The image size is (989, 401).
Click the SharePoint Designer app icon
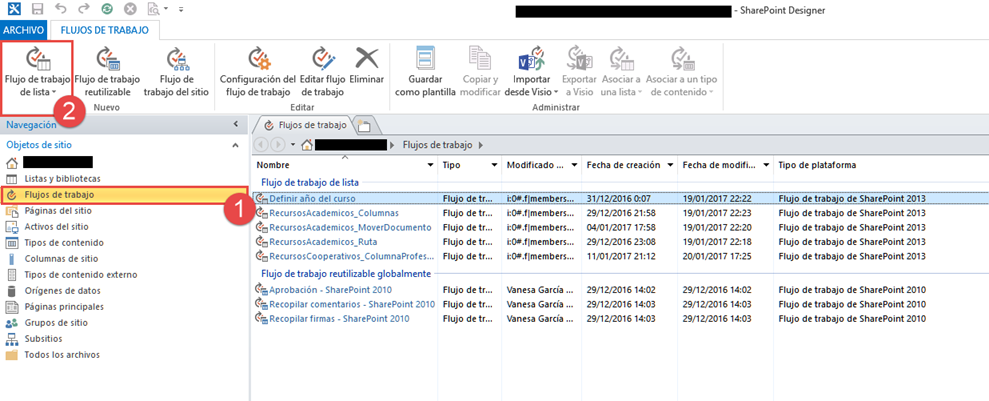click(x=13, y=9)
